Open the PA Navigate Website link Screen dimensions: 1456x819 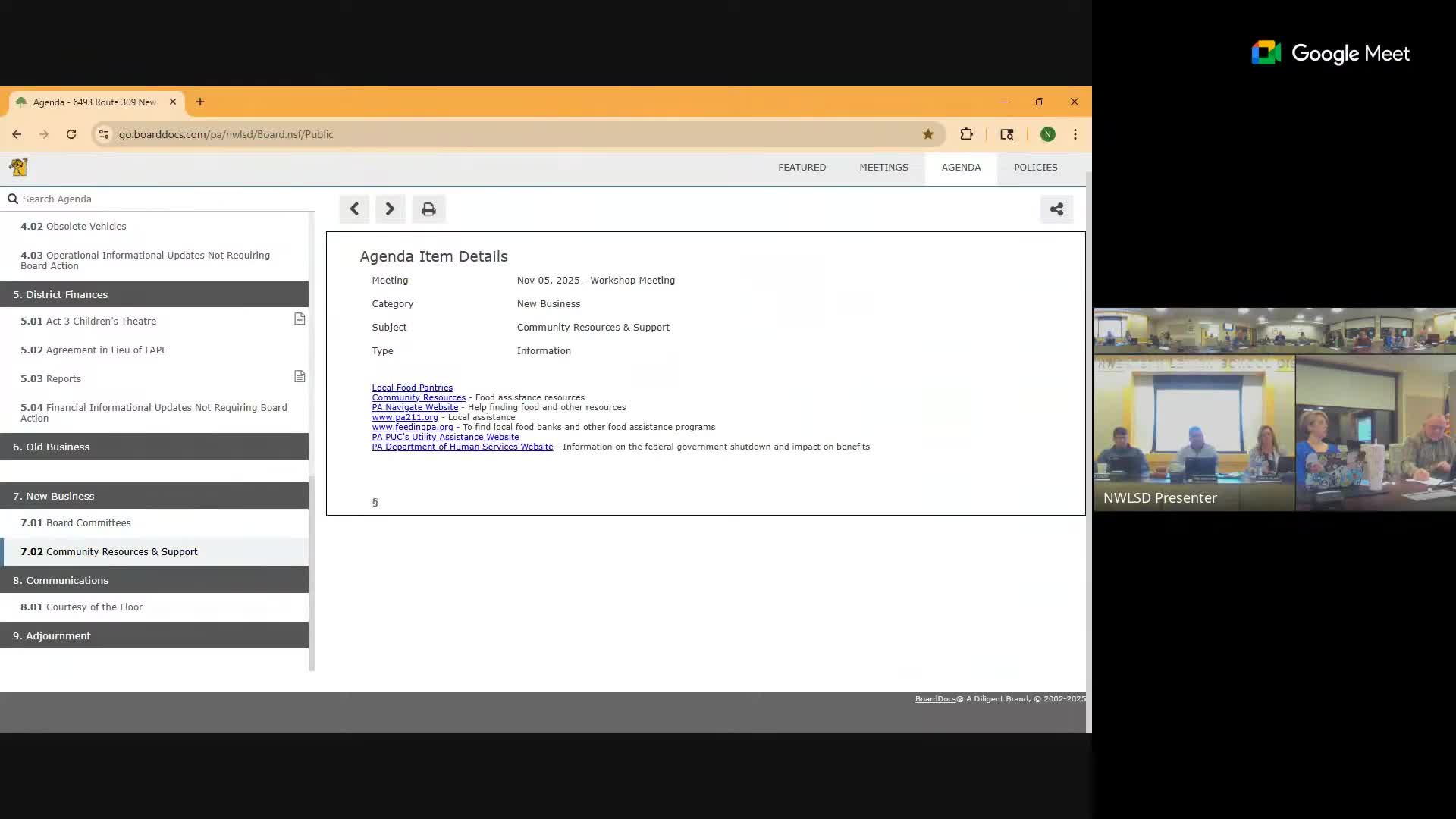coord(415,407)
